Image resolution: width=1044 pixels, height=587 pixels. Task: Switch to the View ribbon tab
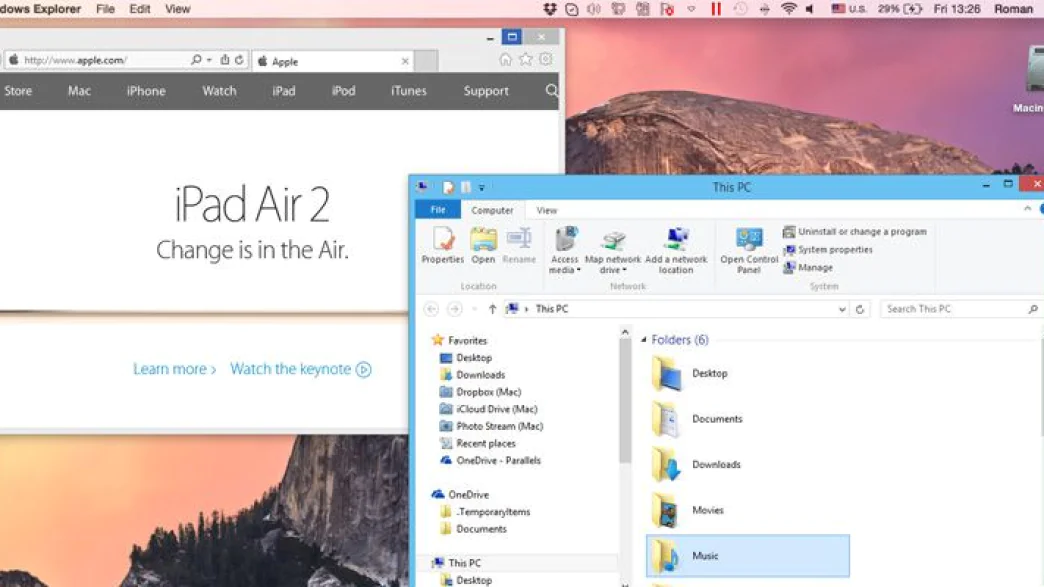547,210
